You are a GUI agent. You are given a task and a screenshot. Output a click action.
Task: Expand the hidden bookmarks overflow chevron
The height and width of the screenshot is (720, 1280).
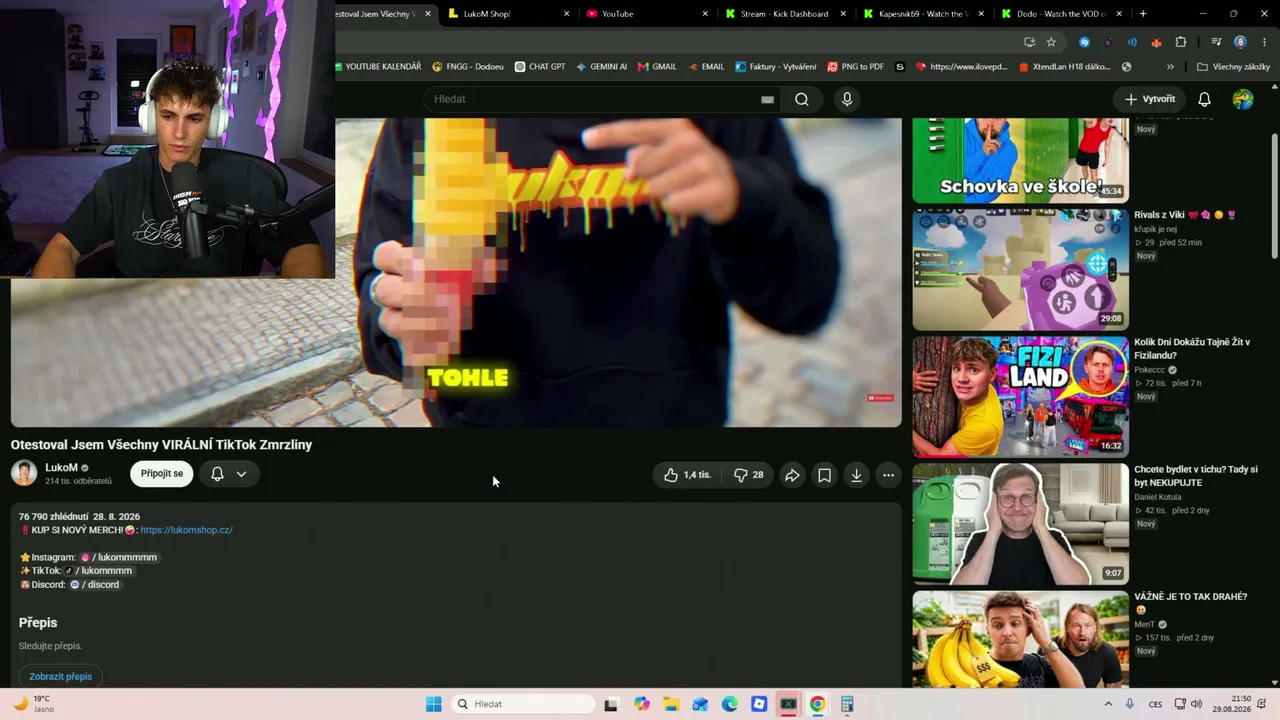coord(1170,67)
